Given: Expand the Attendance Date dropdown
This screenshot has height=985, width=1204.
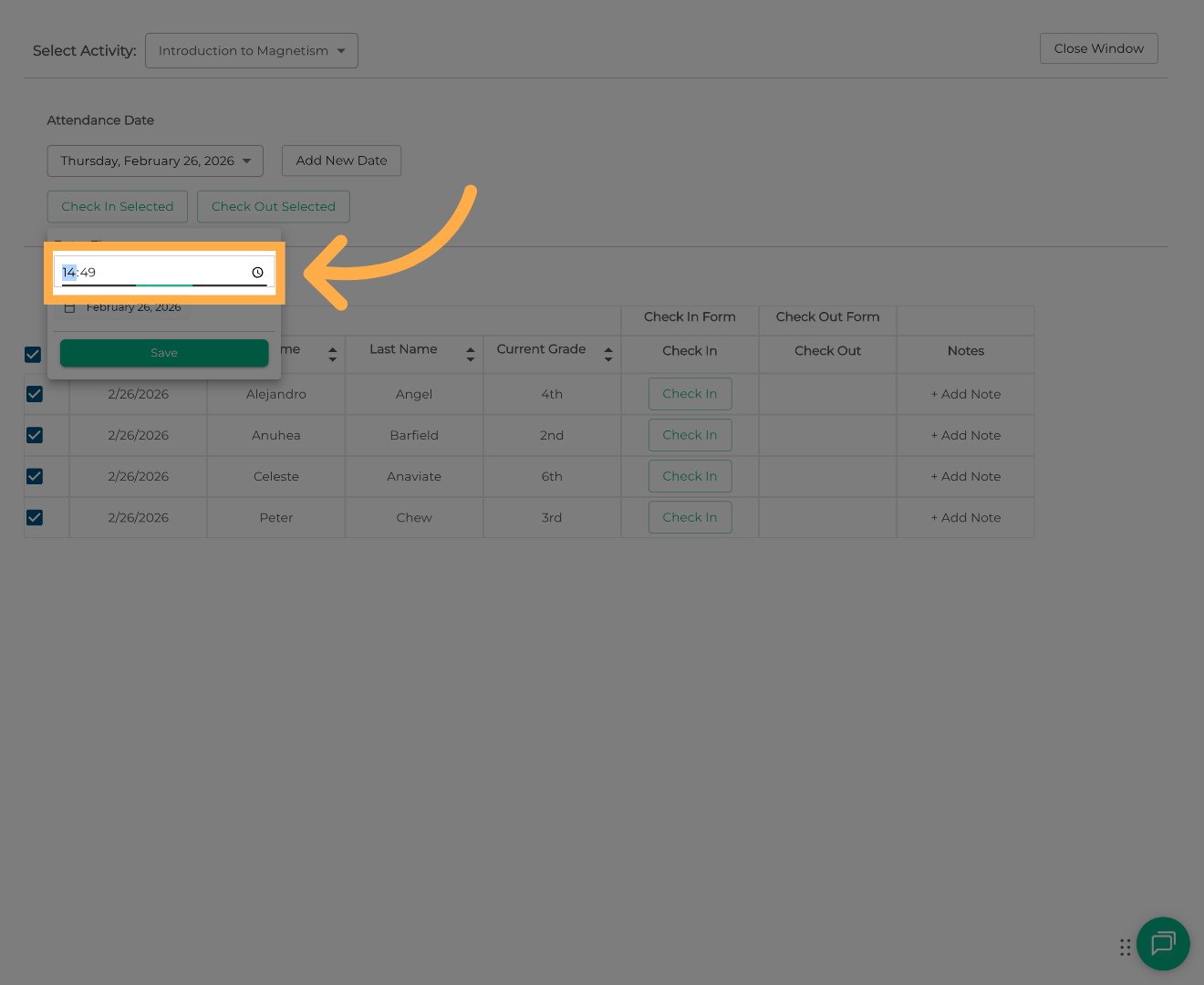Looking at the screenshot, I should point(155,161).
